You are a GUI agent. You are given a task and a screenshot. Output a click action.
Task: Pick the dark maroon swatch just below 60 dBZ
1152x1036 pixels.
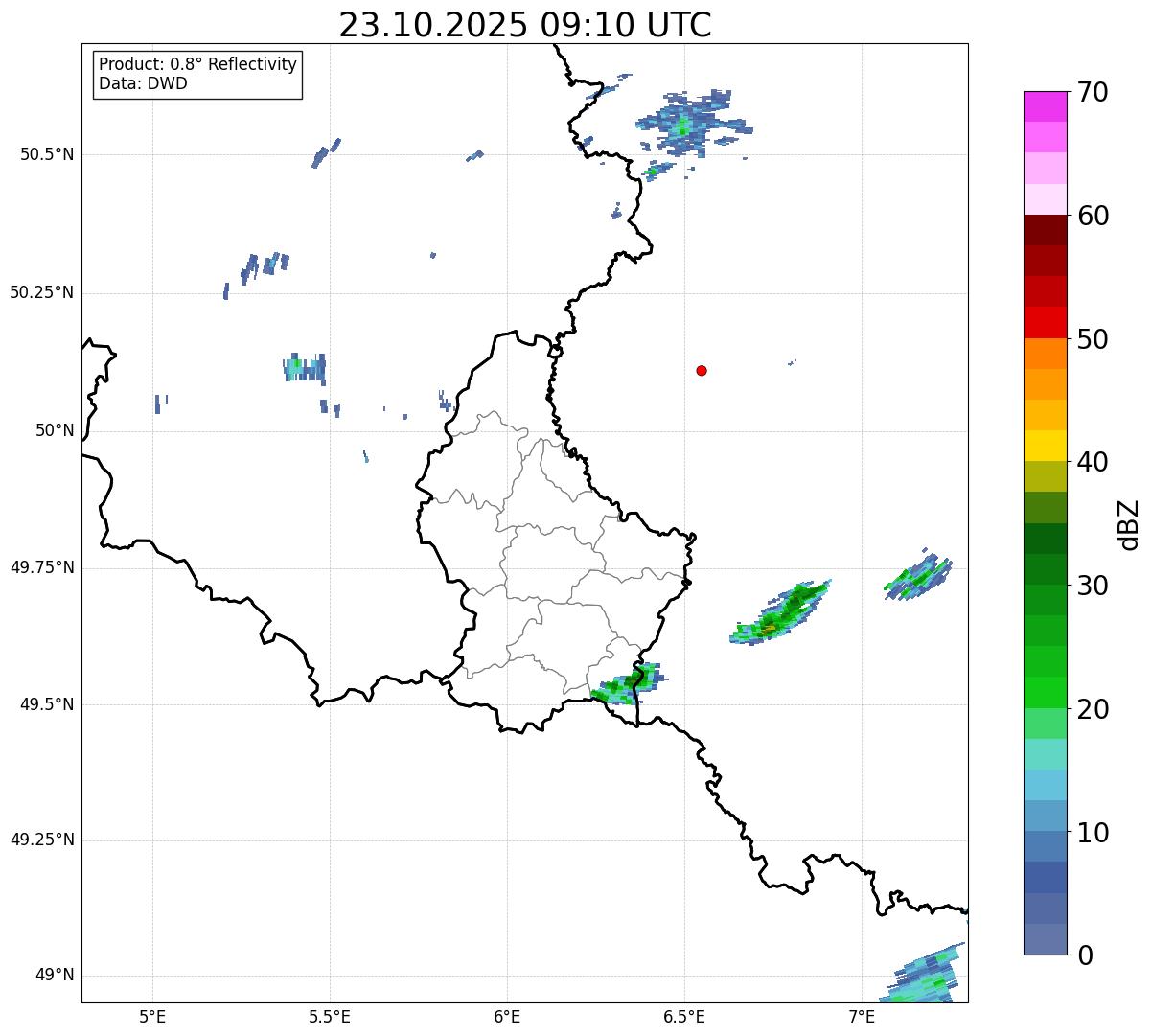click(1045, 230)
